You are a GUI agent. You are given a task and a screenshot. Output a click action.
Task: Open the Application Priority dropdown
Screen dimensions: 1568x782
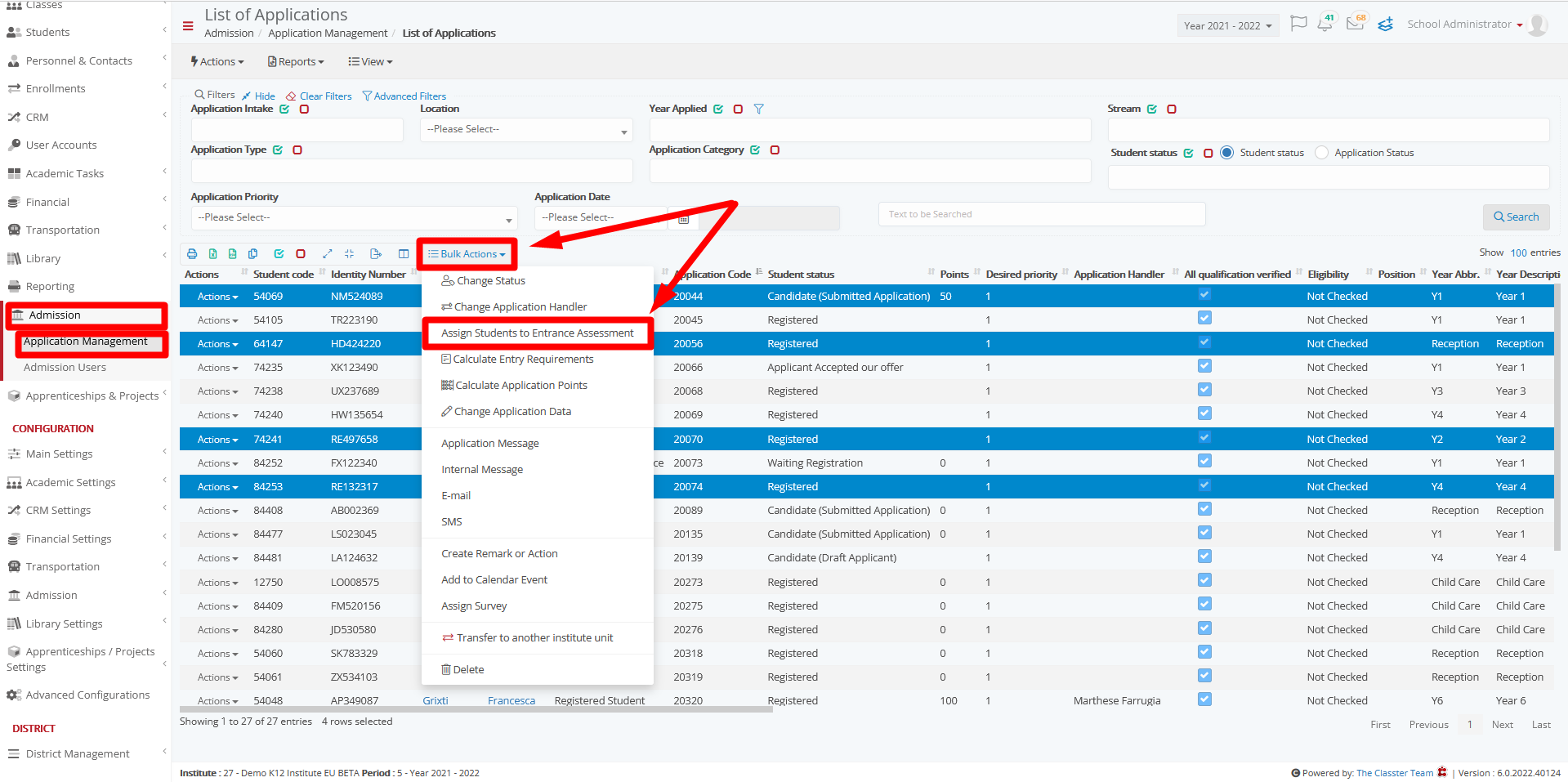click(354, 217)
